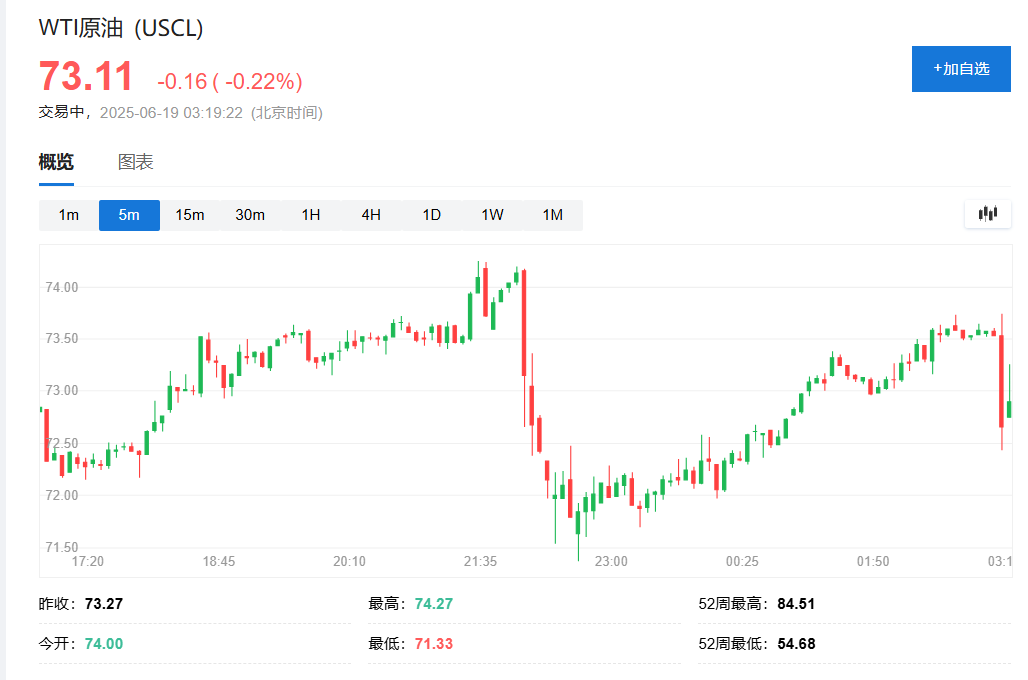
Task: Choose the 4H interval
Action: coord(371,215)
